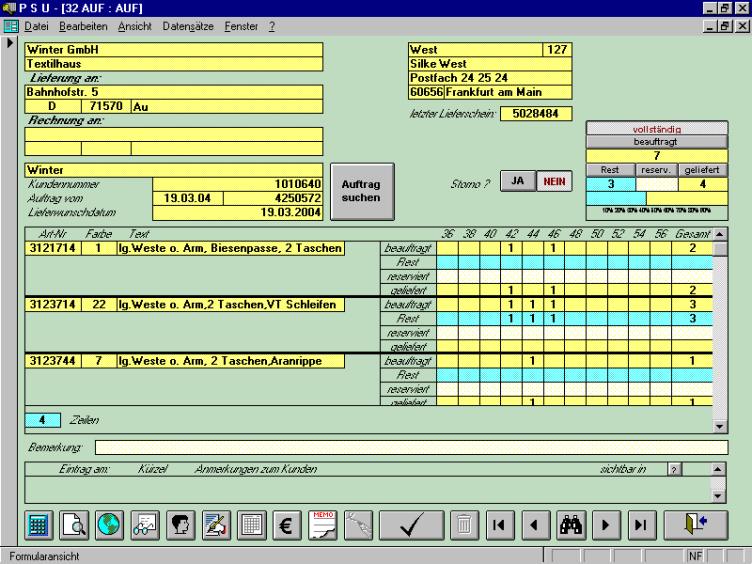The width and height of the screenshot is (752, 564).
Task: Click the calculator icon in bottom toolbar
Action: (41, 525)
